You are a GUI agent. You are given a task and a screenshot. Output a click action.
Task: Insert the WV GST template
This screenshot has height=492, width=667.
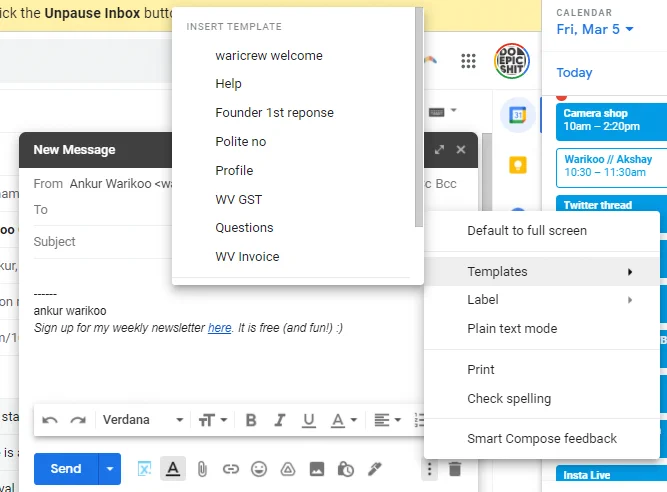tap(239, 199)
